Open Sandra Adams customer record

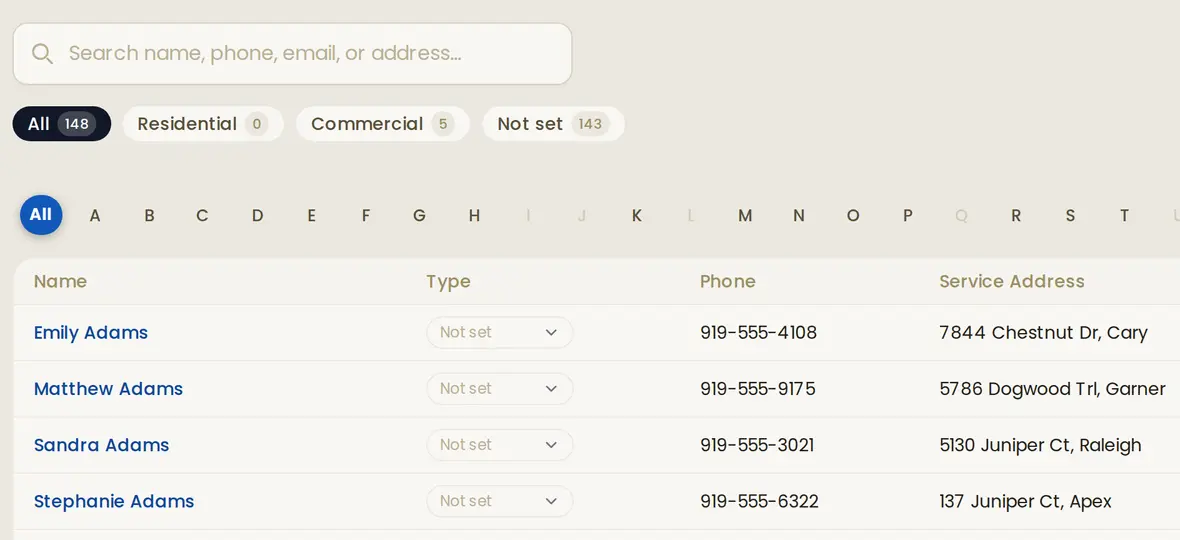(x=102, y=445)
